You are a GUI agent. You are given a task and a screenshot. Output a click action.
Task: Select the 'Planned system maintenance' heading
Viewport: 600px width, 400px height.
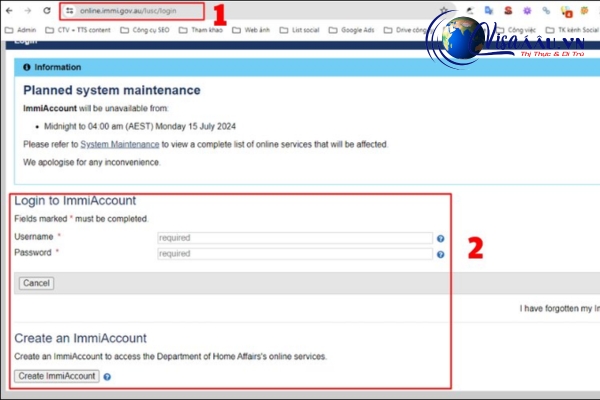[112, 90]
